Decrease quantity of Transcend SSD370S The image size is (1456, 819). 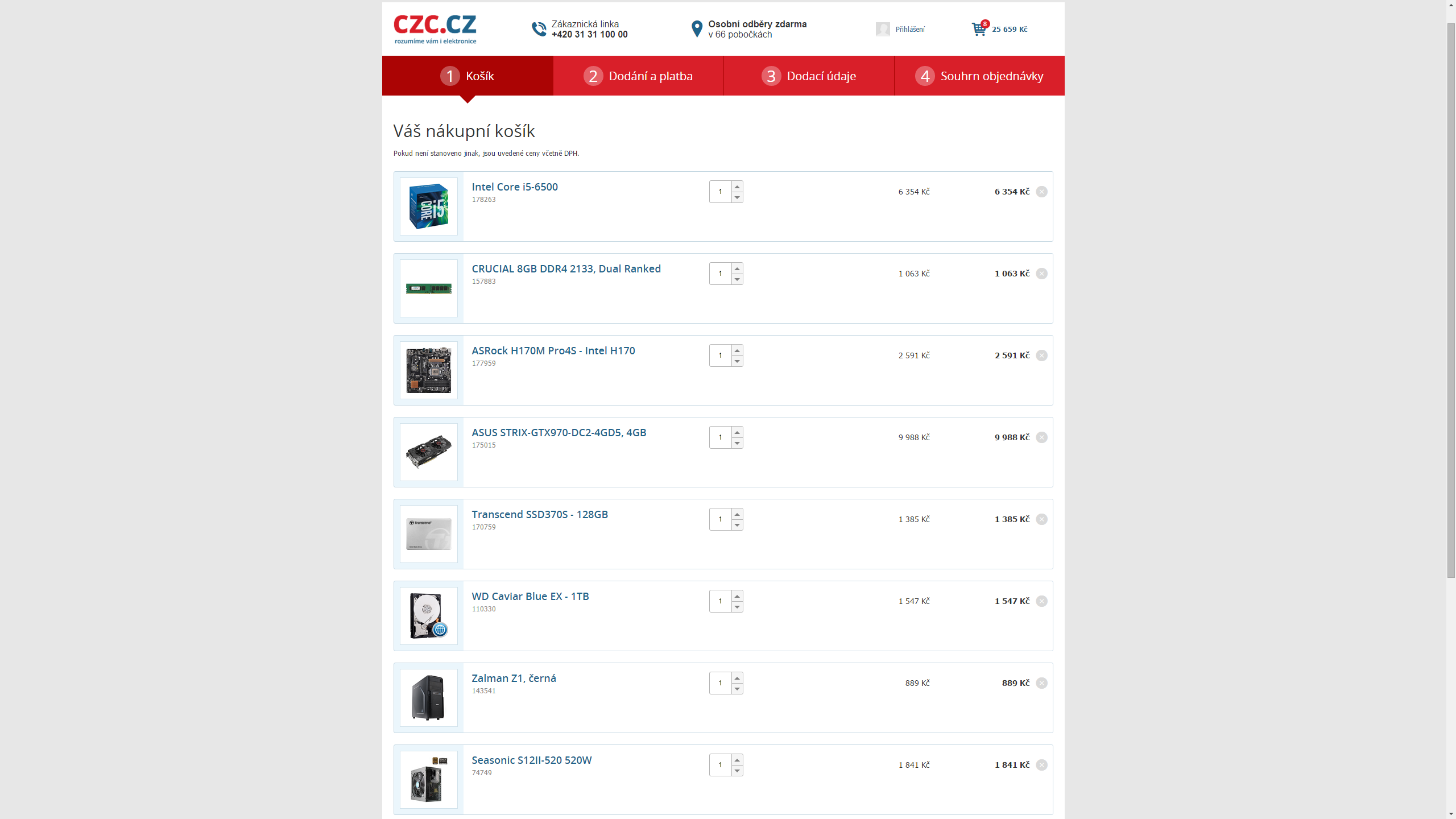click(737, 525)
